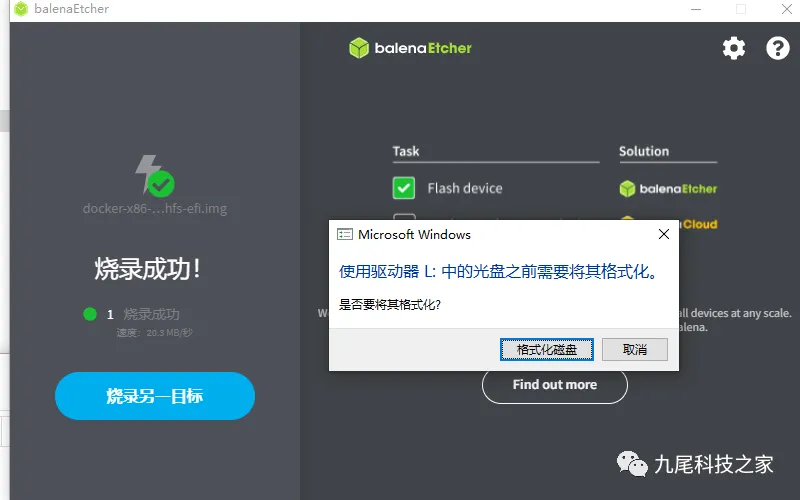Click the green status dot beside 烧录成功
The height and width of the screenshot is (500, 800).
pos(90,314)
